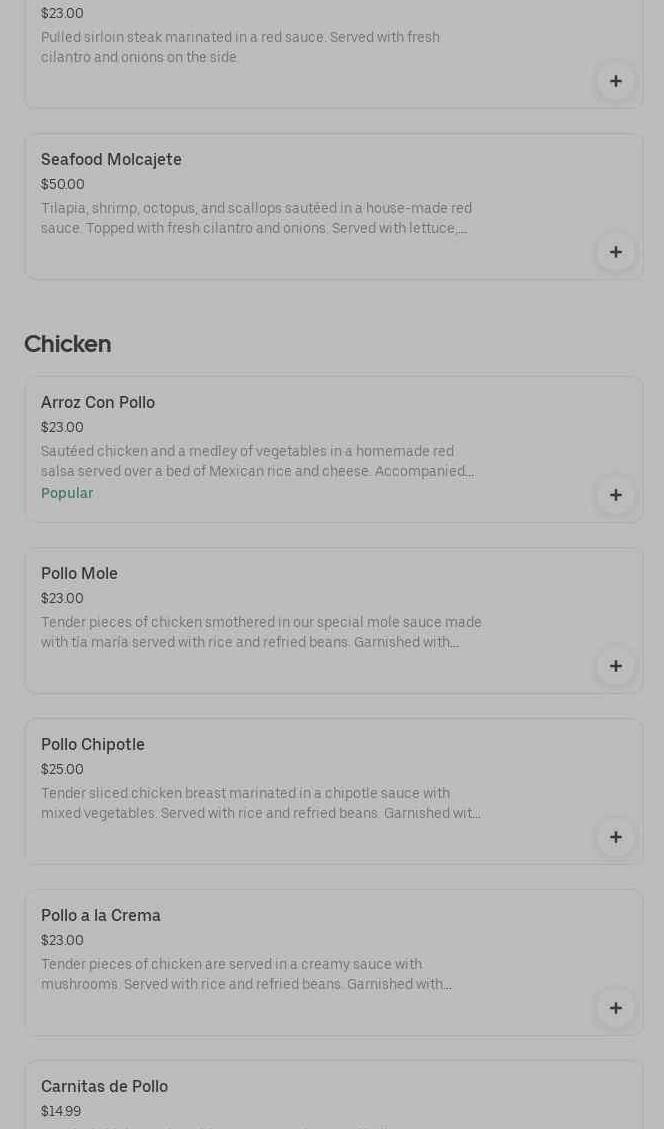The height and width of the screenshot is (1129, 664).
Task: Open Pollo Chipotle menu item
Action: (x=93, y=745)
